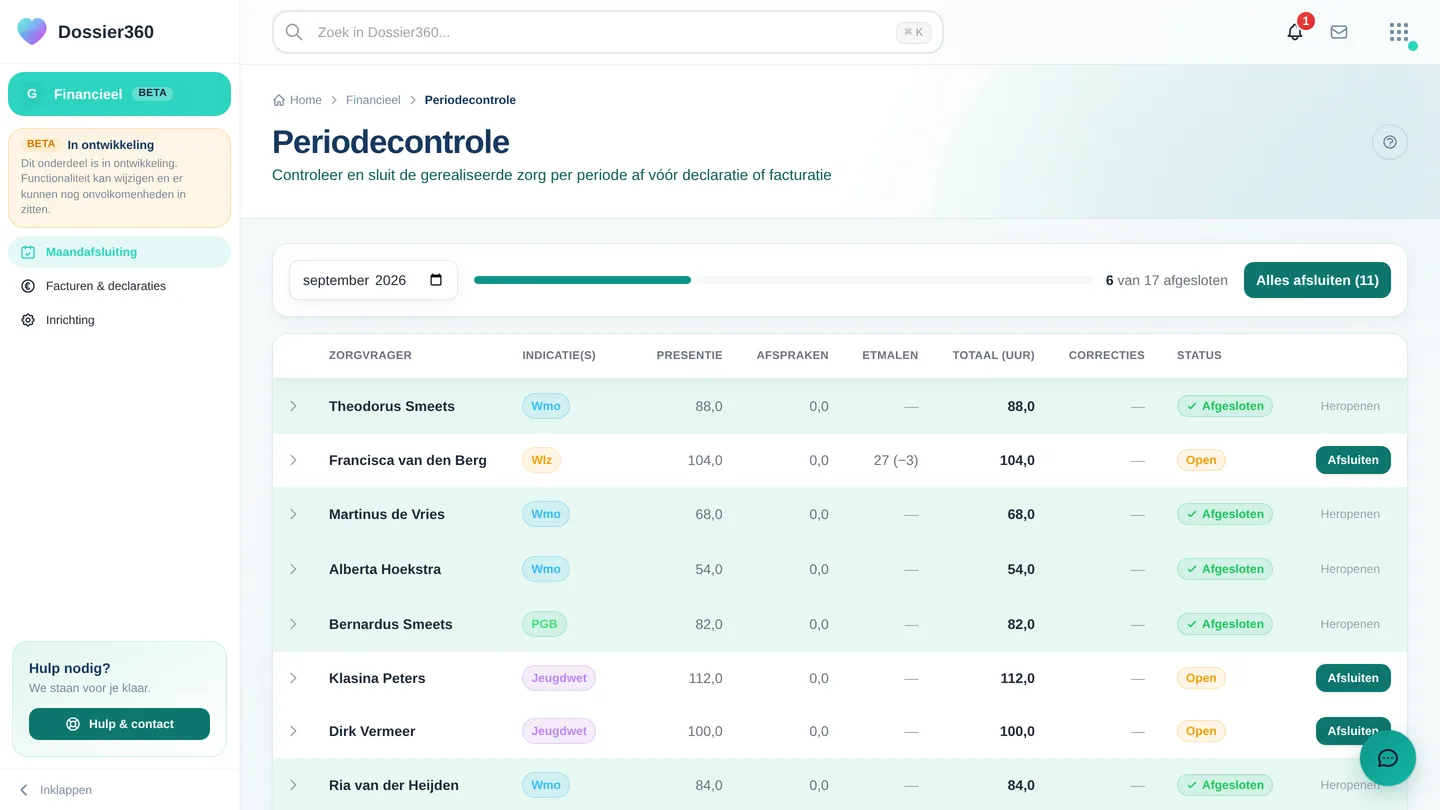Click the september 2026 month field
The image size is (1440, 810).
point(373,280)
